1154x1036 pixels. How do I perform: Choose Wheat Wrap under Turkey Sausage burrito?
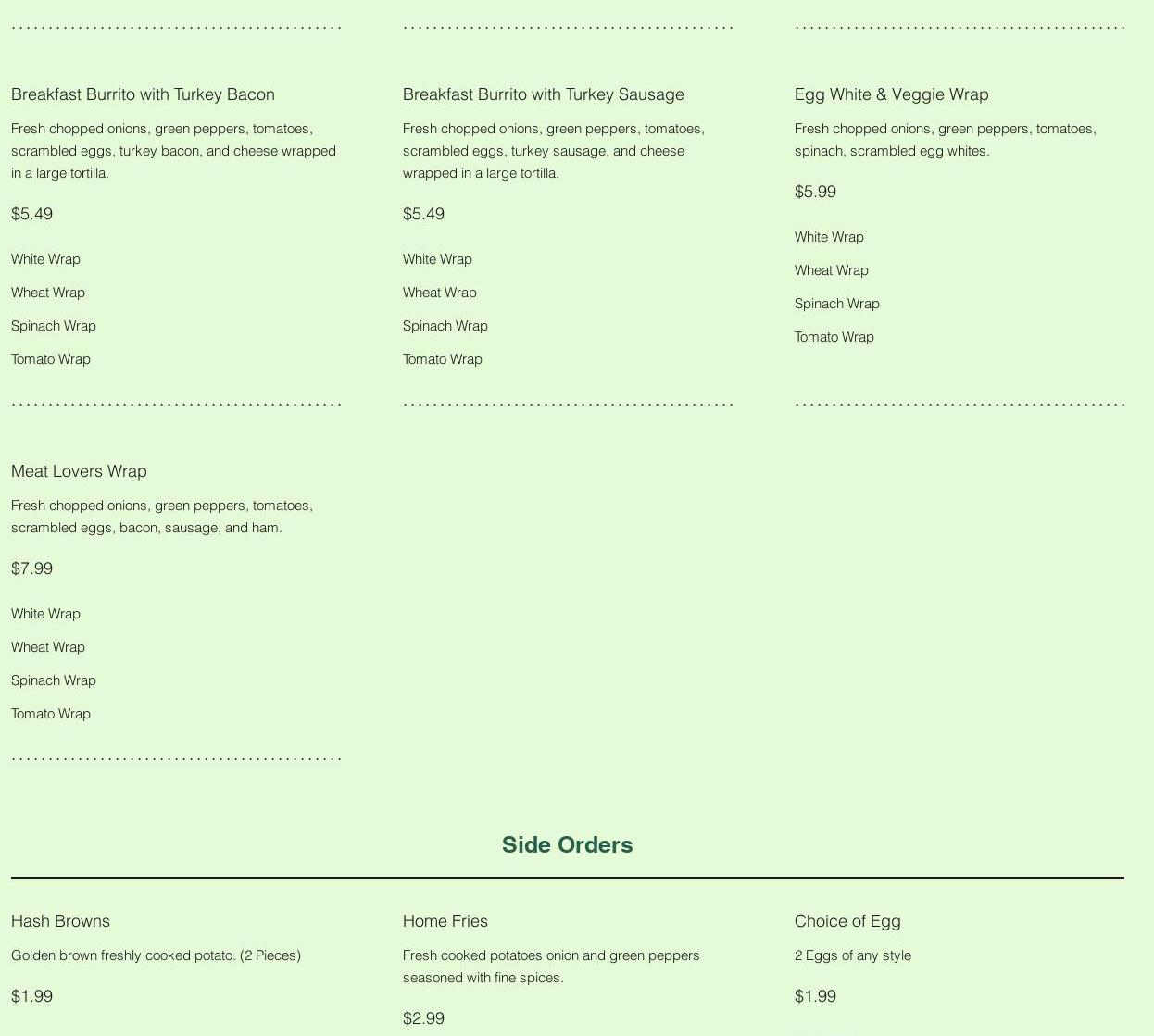pyautogui.click(x=439, y=293)
